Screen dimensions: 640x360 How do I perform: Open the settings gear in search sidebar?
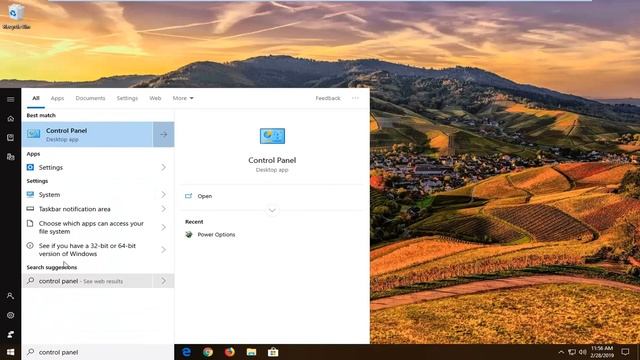(x=11, y=315)
